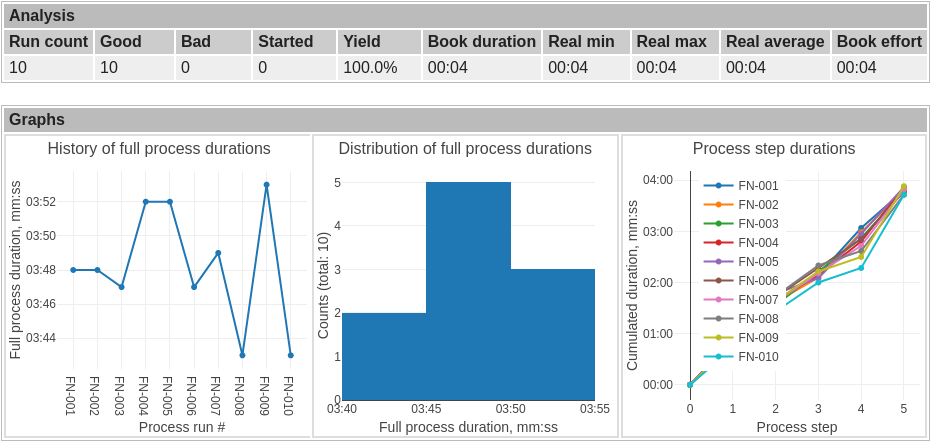Click the Process step durations chart title
931x442 pixels.
pyautogui.click(x=774, y=149)
